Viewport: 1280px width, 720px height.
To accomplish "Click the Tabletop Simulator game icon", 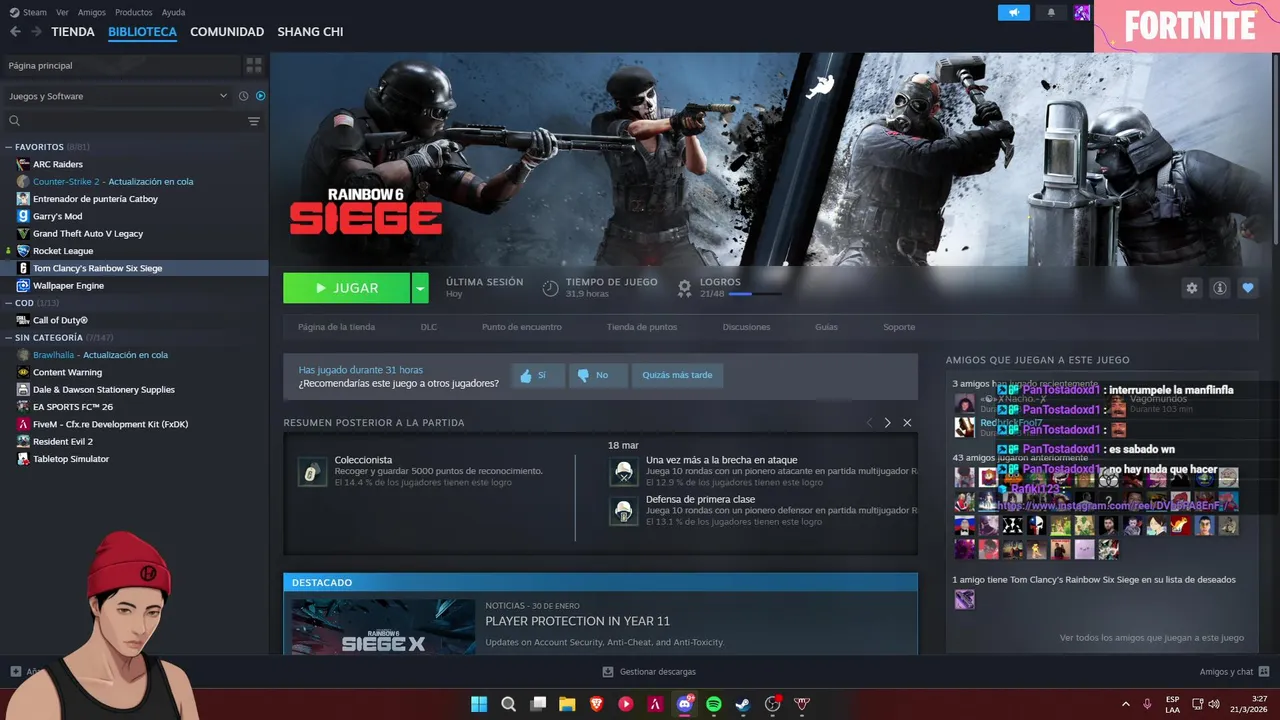I will [23, 459].
